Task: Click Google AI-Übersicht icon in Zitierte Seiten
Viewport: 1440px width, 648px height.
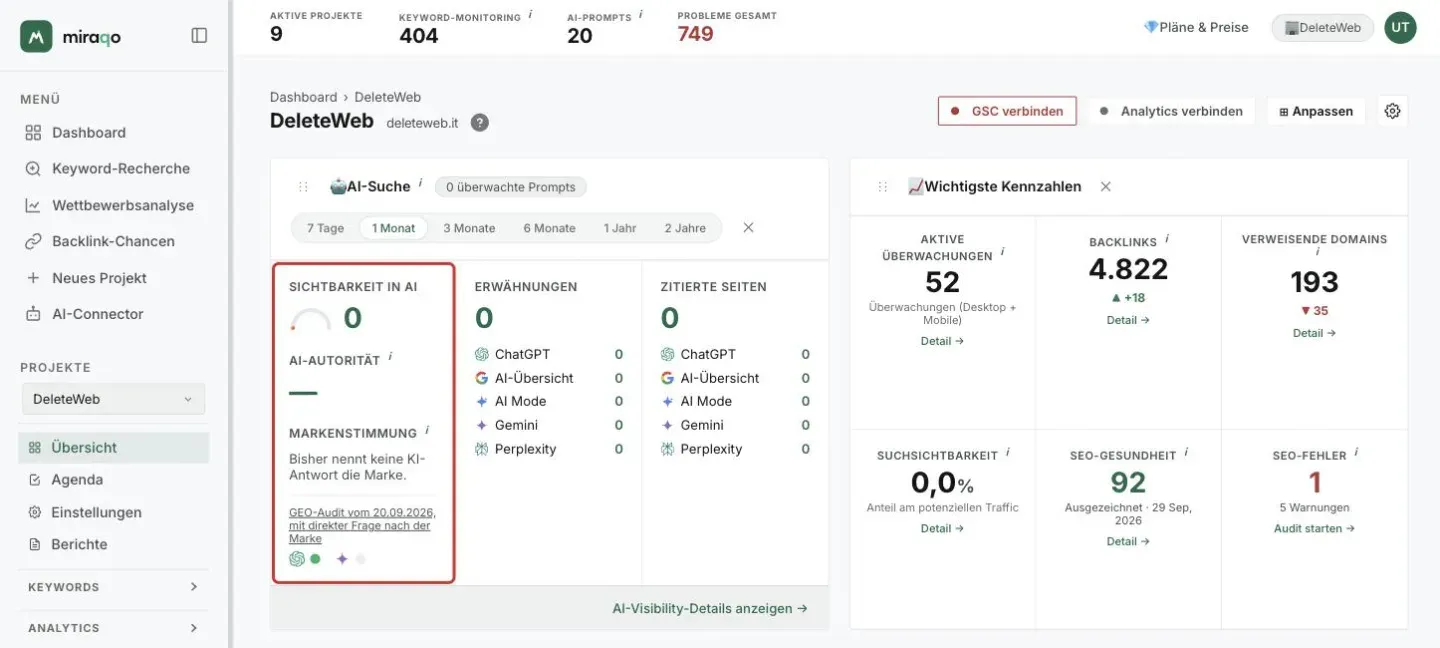Action: pyautogui.click(x=668, y=378)
